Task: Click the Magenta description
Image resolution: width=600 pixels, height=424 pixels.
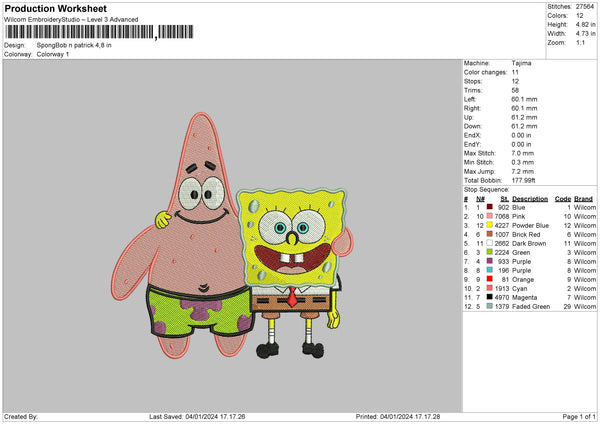Action: click(524, 297)
